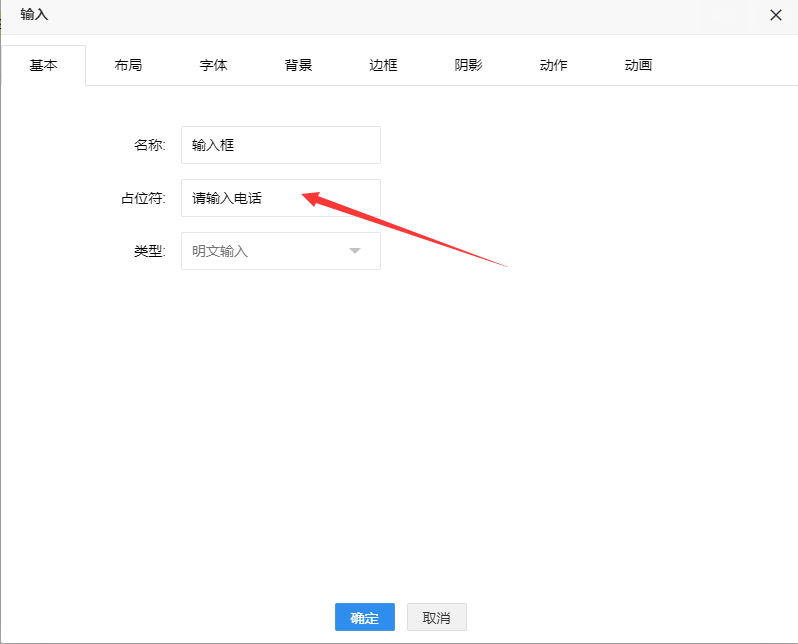Select the 字体 tab
This screenshot has height=644, width=798.
[213, 65]
